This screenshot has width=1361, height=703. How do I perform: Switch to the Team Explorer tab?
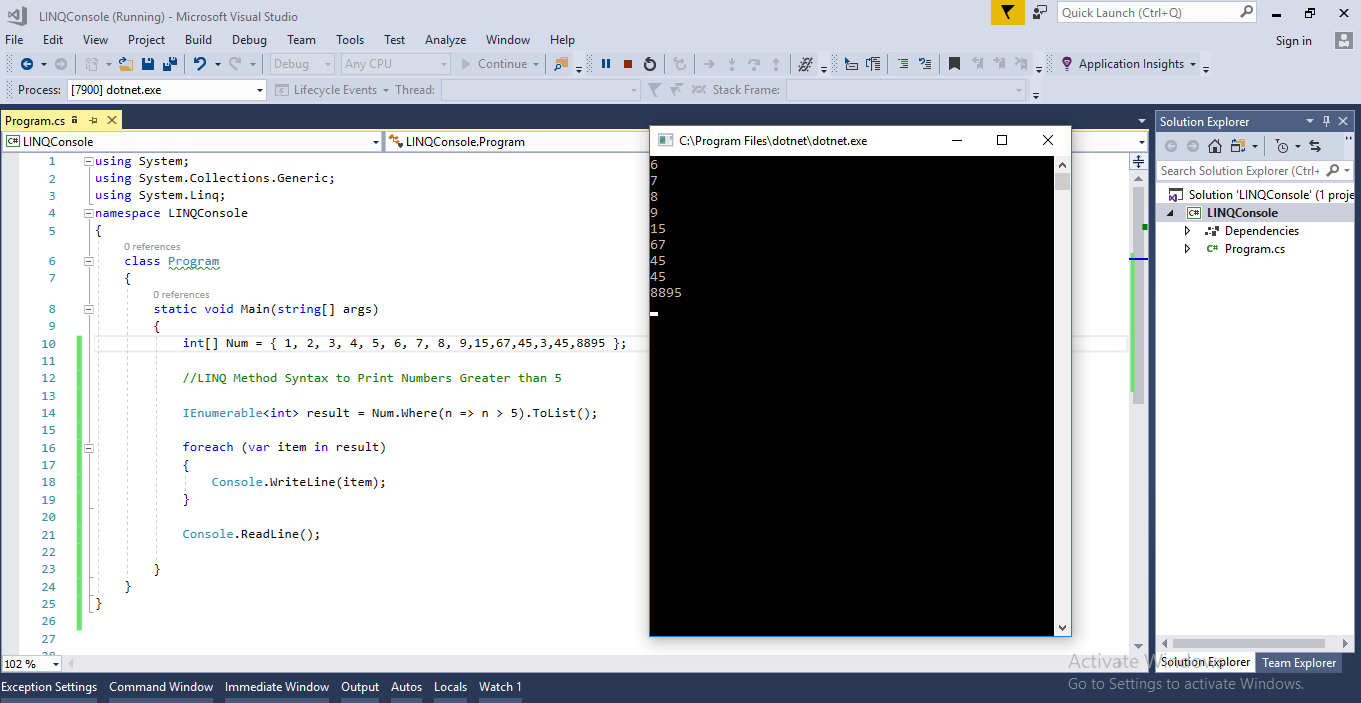coord(1298,663)
